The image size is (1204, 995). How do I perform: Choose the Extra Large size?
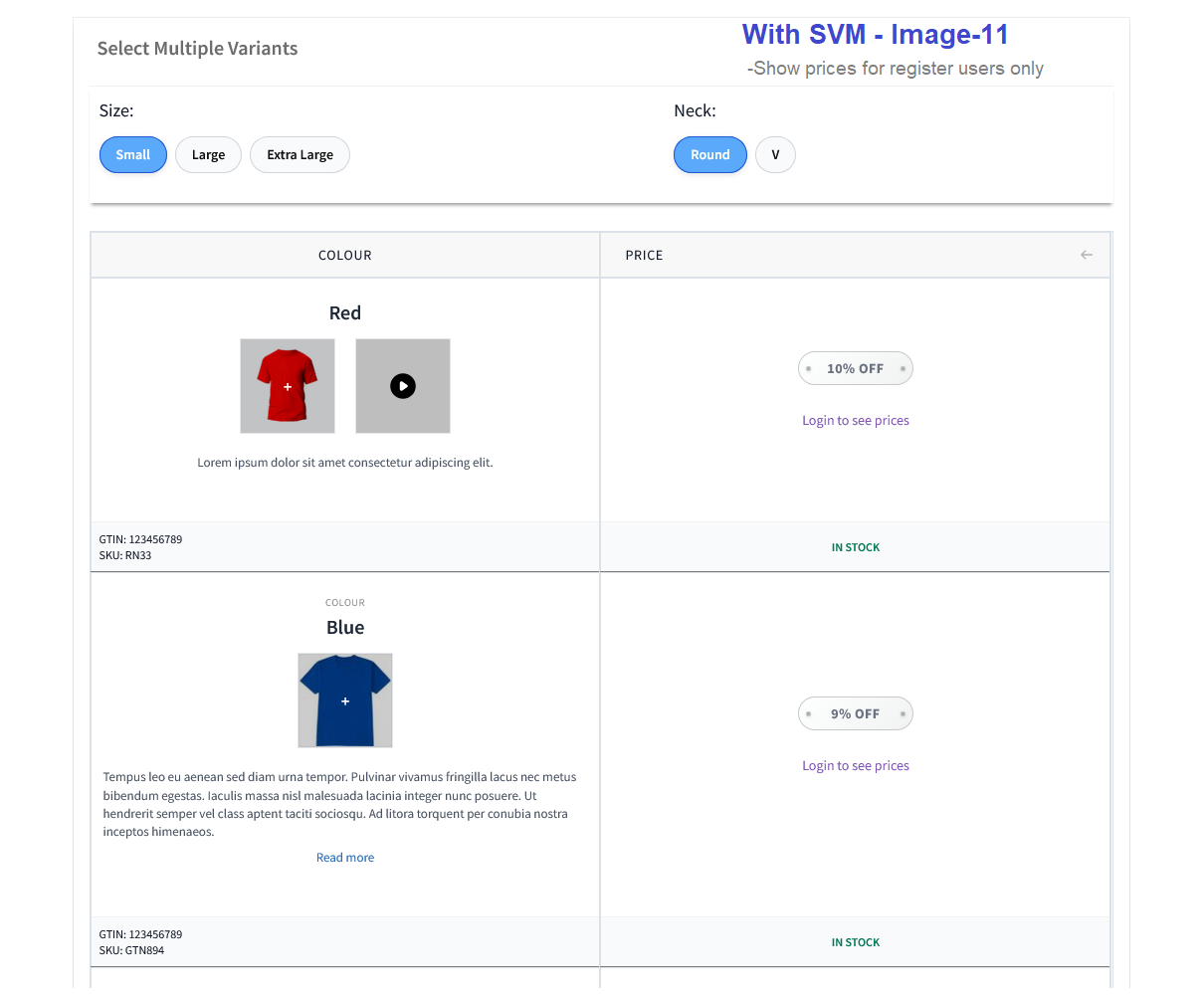coord(300,155)
